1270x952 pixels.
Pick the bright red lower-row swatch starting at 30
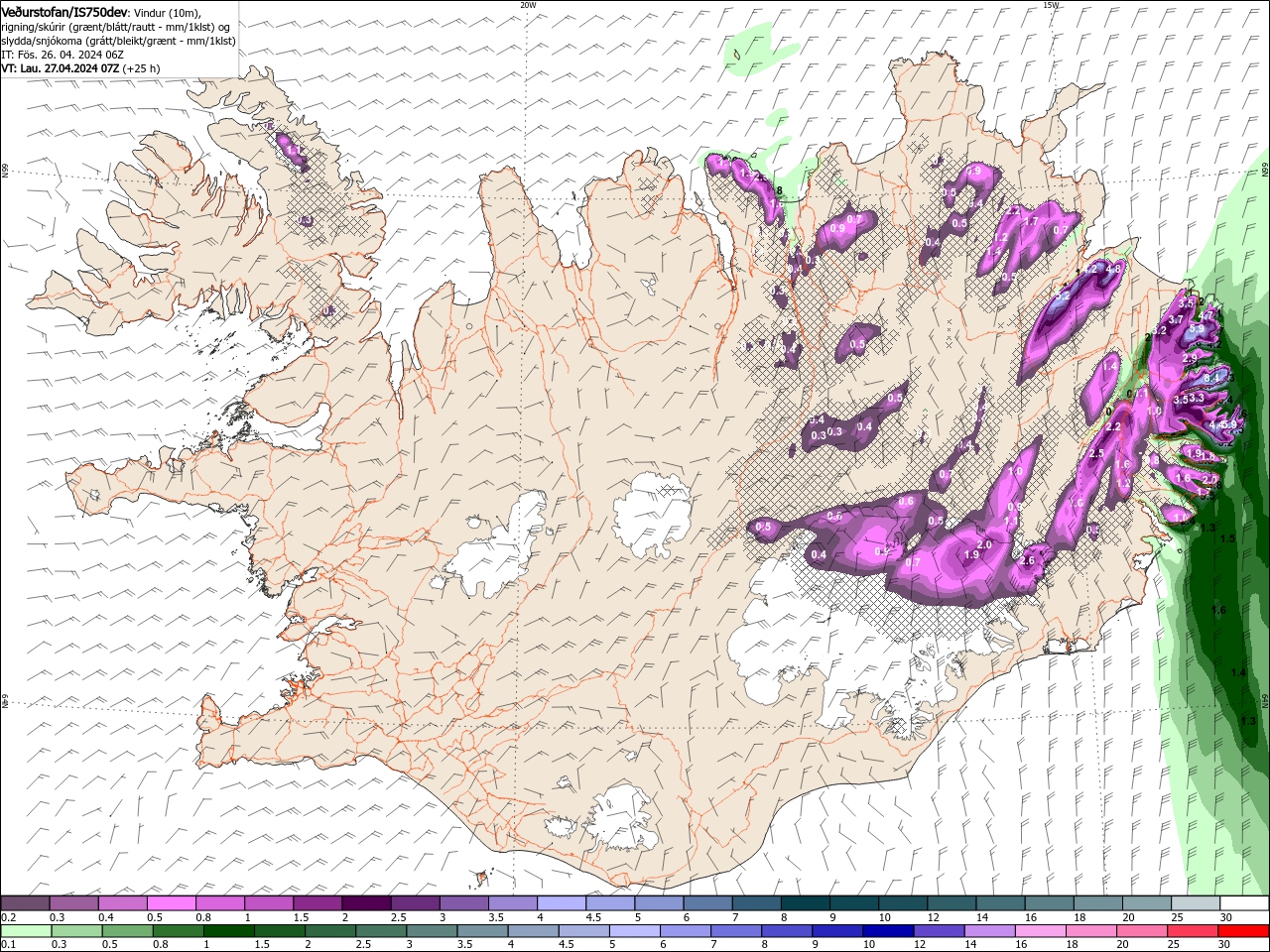point(1243,931)
